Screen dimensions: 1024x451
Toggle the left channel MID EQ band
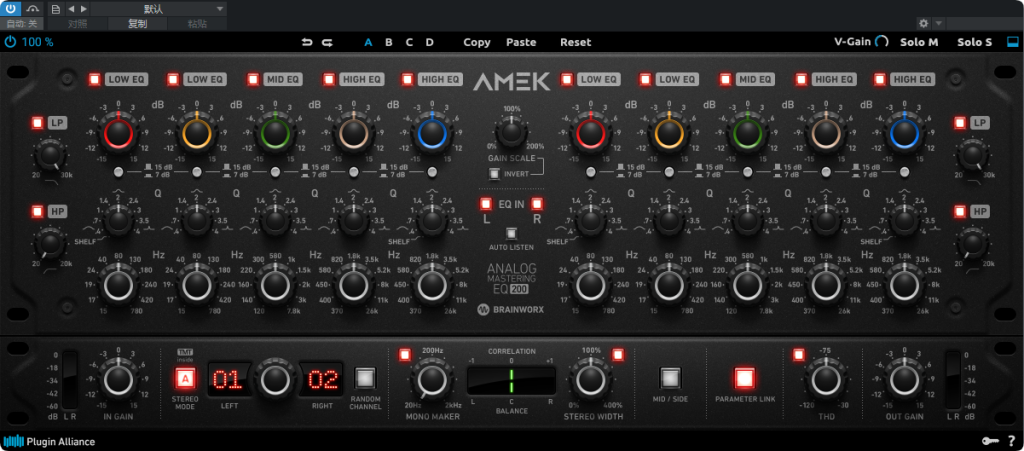coord(253,80)
